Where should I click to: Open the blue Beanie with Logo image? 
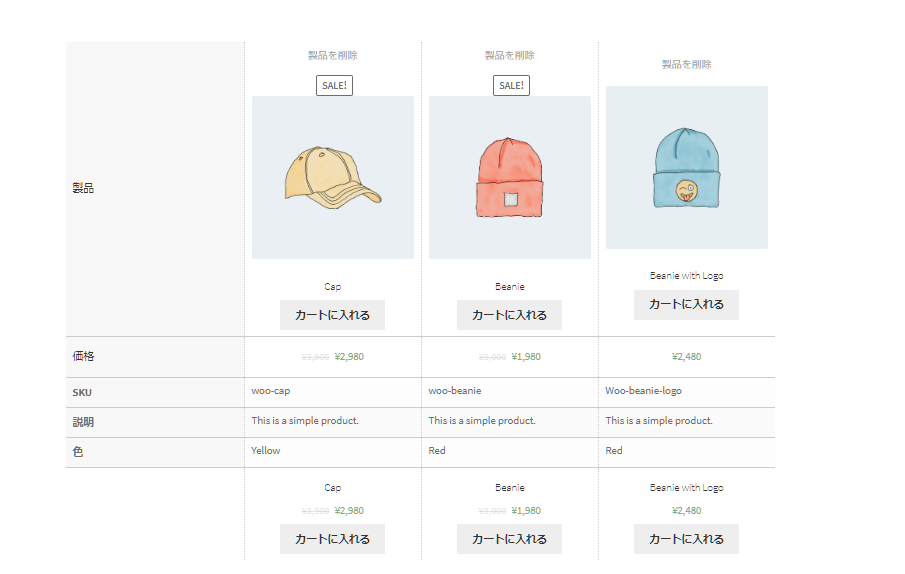coord(687,168)
